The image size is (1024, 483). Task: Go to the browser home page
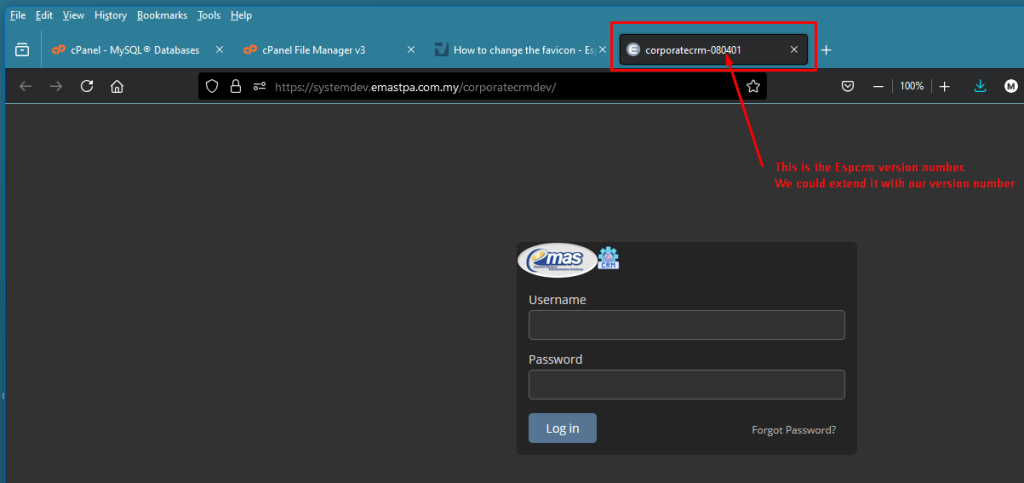(x=117, y=87)
